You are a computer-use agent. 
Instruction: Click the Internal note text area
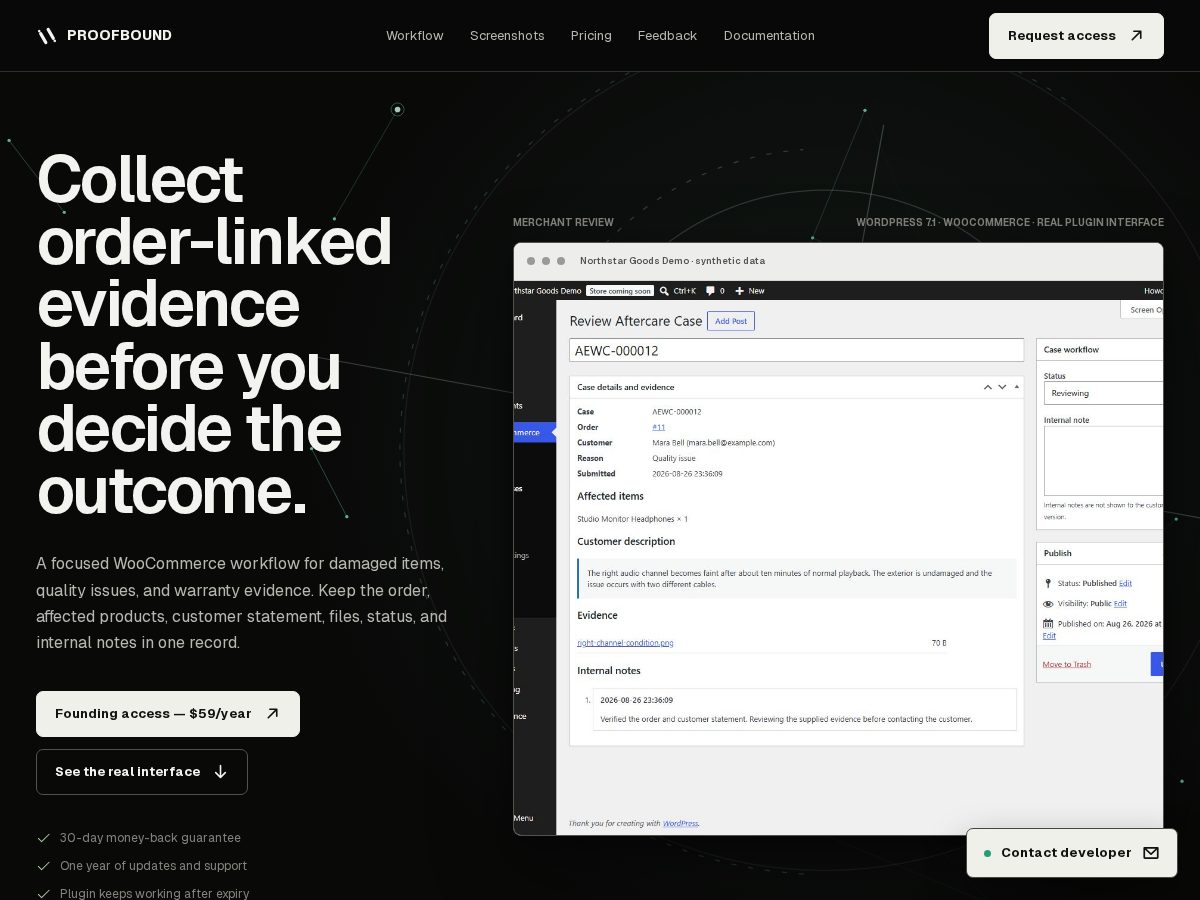click(x=1103, y=461)
